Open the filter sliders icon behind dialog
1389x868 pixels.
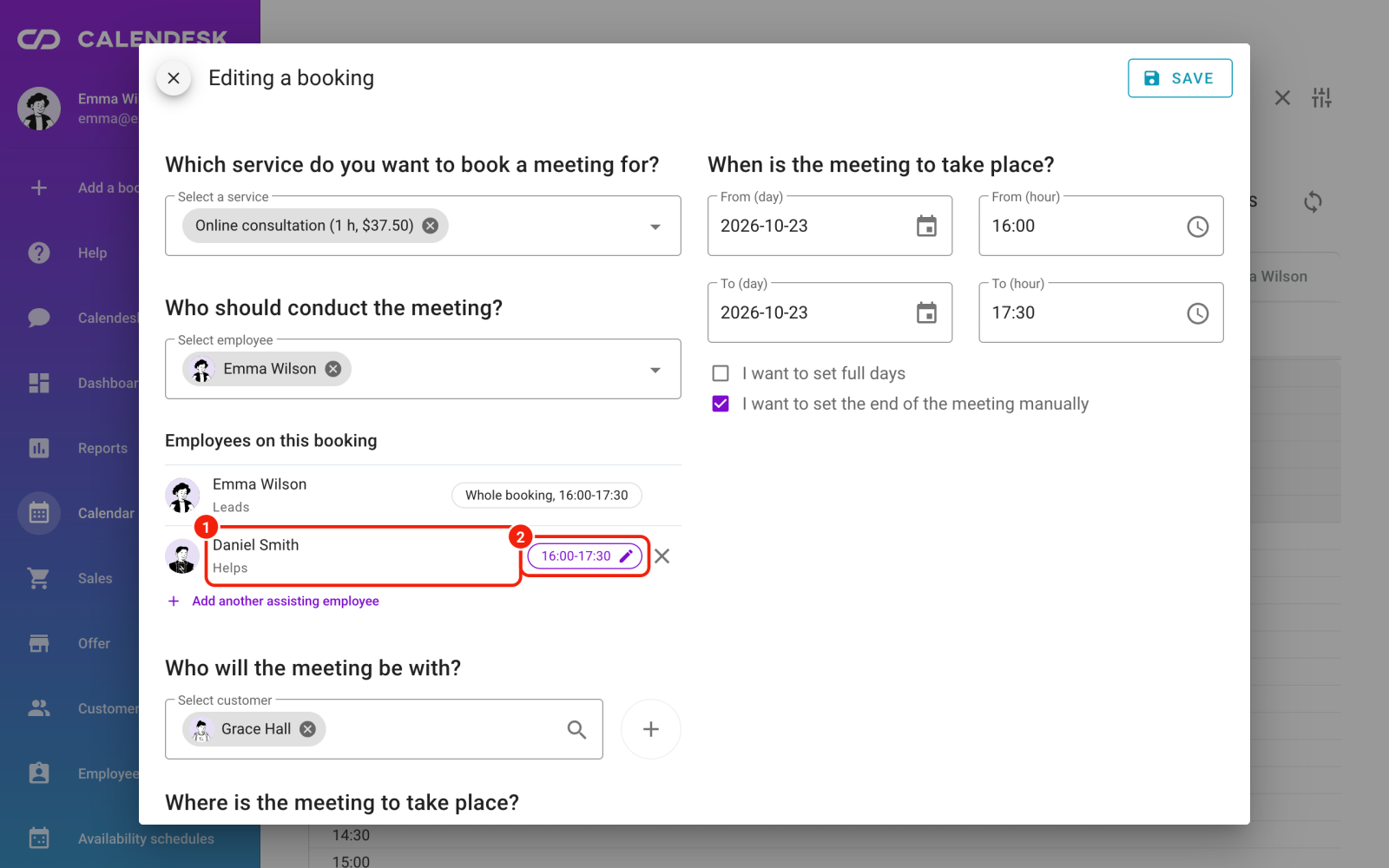click(x=1321, y=98)
